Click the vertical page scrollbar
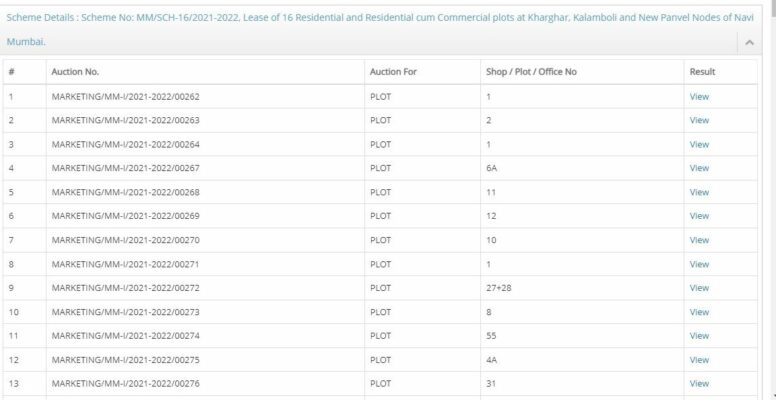This screenshot has height=400, width=776. click(772, 200)
